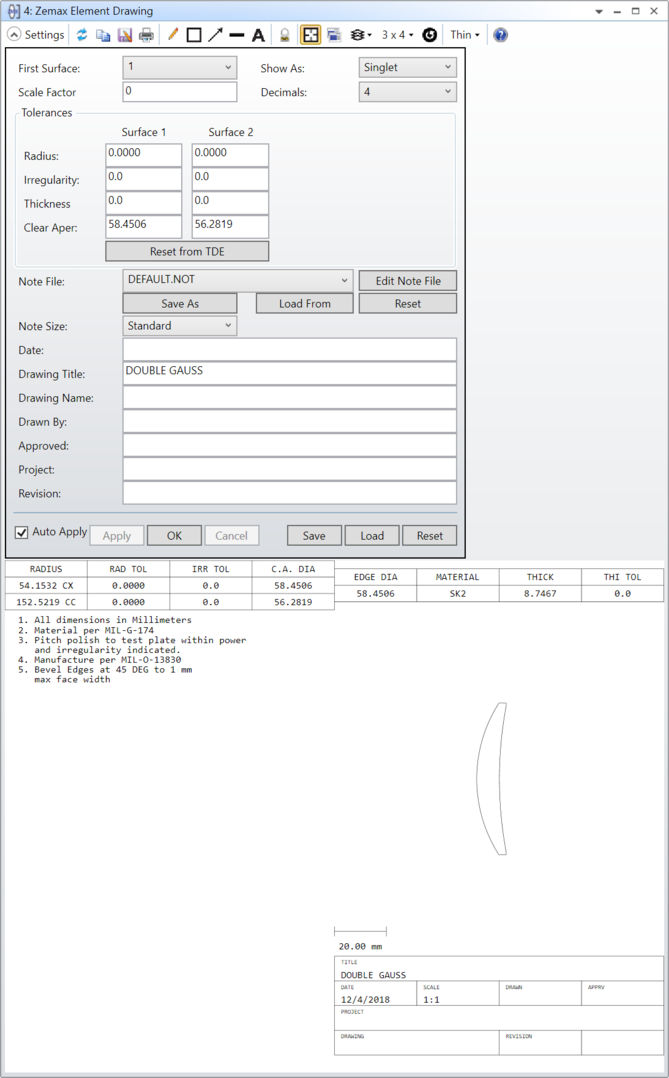669x1078 pixels.
Task: Open the Show As Singlet dropdown
Action: 407,67
